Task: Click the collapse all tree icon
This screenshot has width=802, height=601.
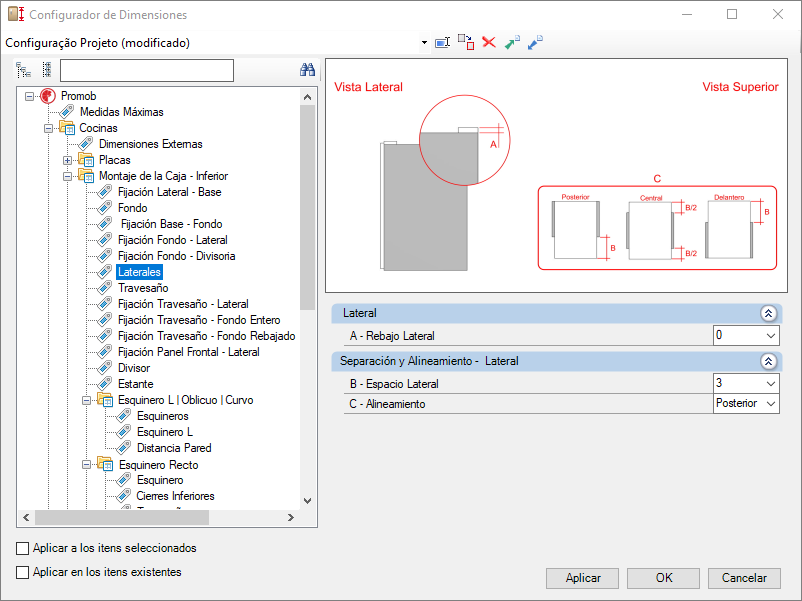Action: (x=47, y=70)
